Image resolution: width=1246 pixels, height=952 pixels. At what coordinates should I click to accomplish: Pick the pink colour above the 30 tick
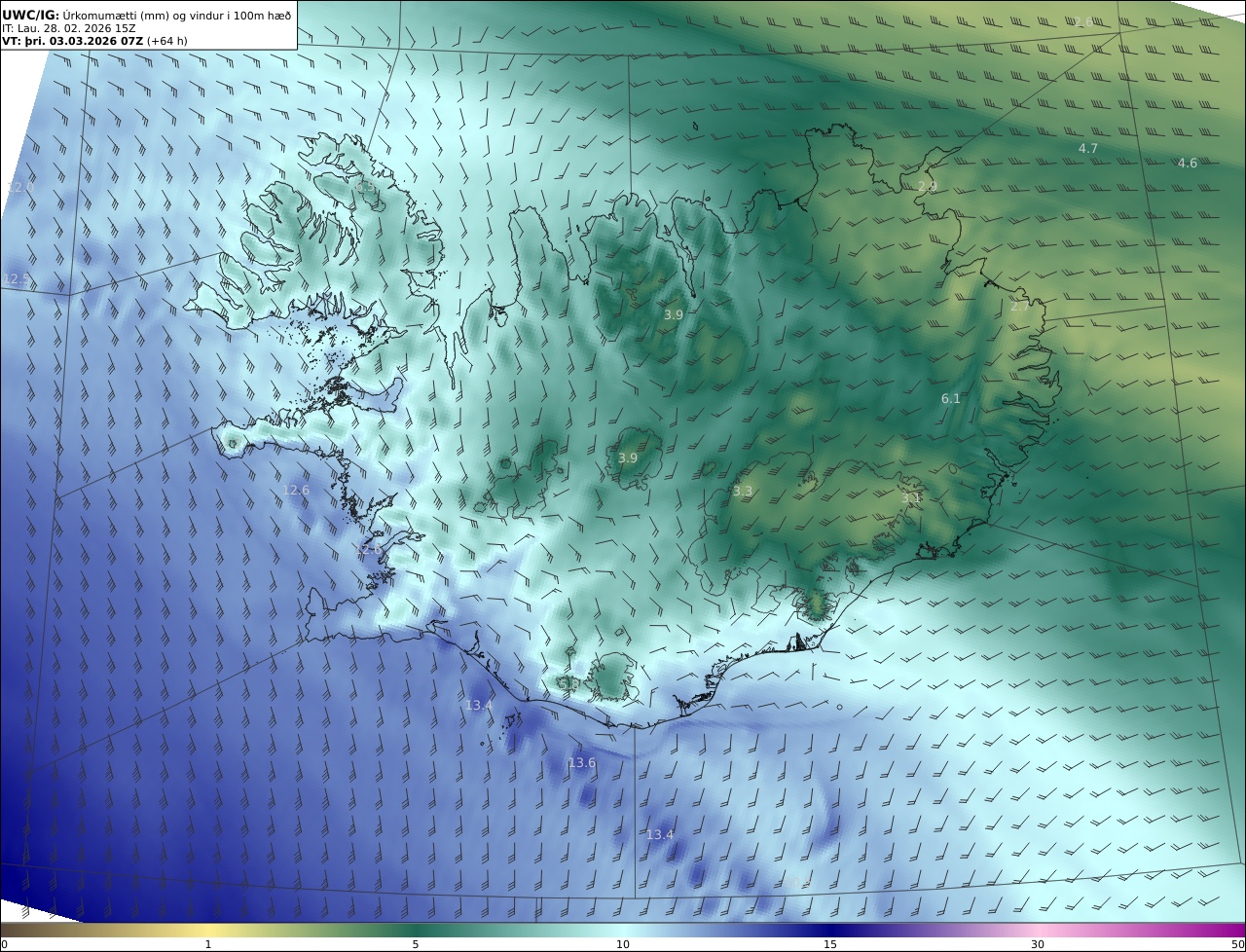pos(1038,930)
